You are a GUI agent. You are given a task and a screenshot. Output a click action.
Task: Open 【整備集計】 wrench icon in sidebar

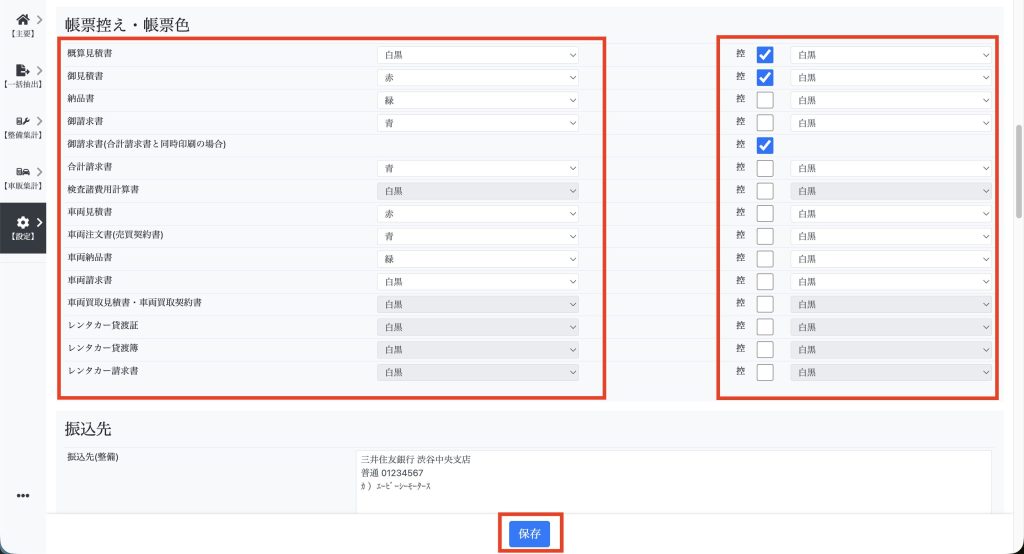[22, 121]
